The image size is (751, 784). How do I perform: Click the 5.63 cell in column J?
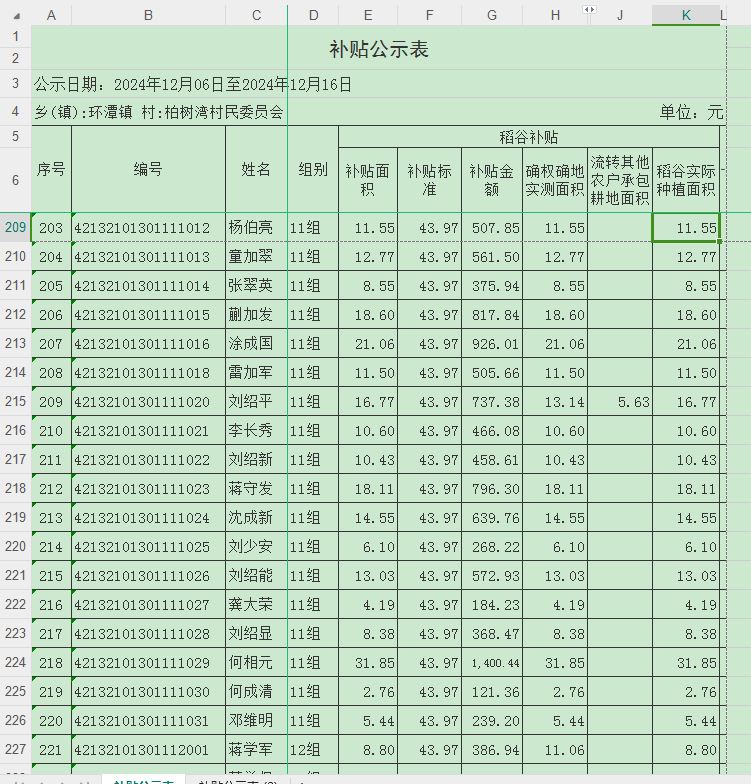620,402
